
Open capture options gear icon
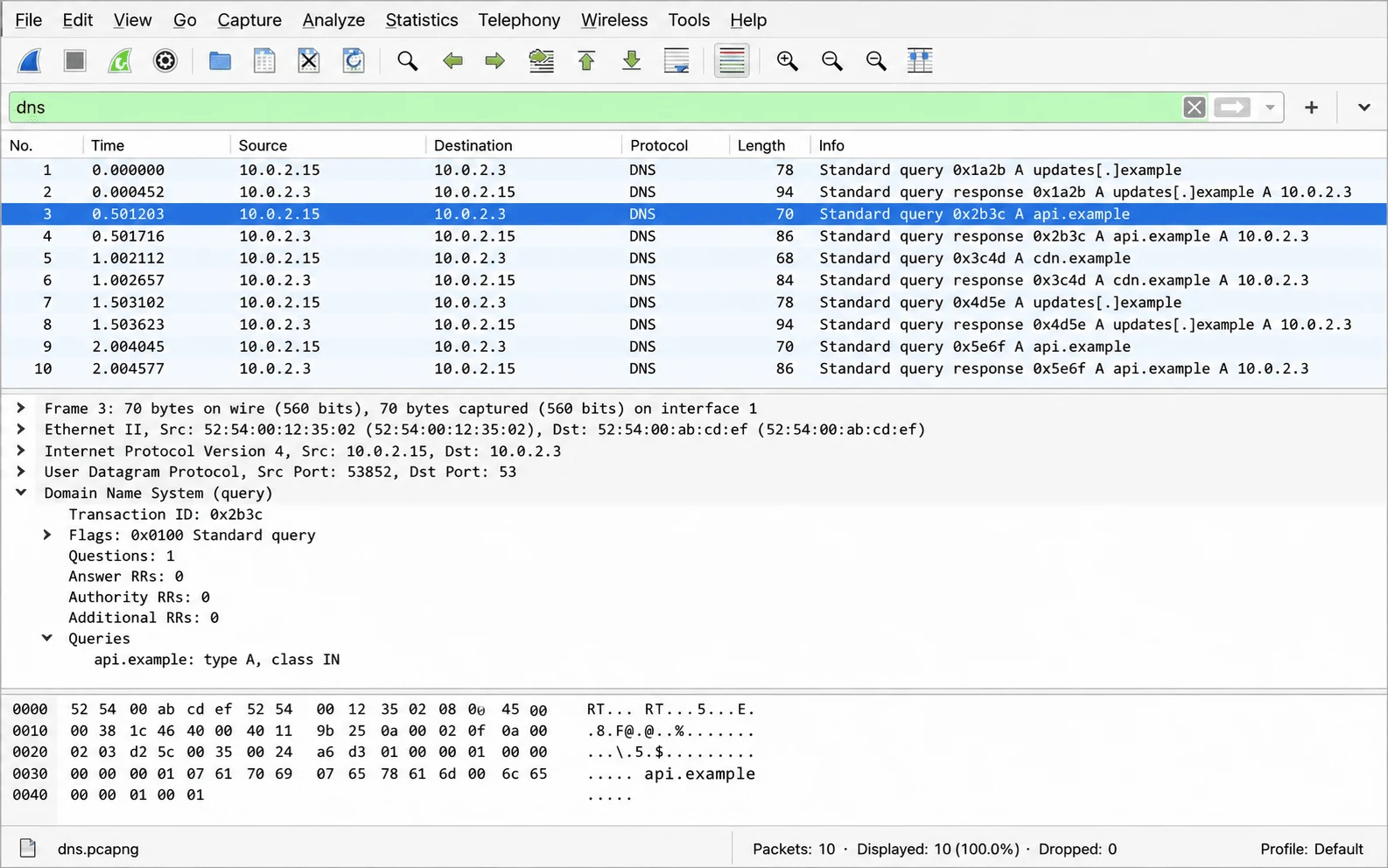click(x=165, y=61)
